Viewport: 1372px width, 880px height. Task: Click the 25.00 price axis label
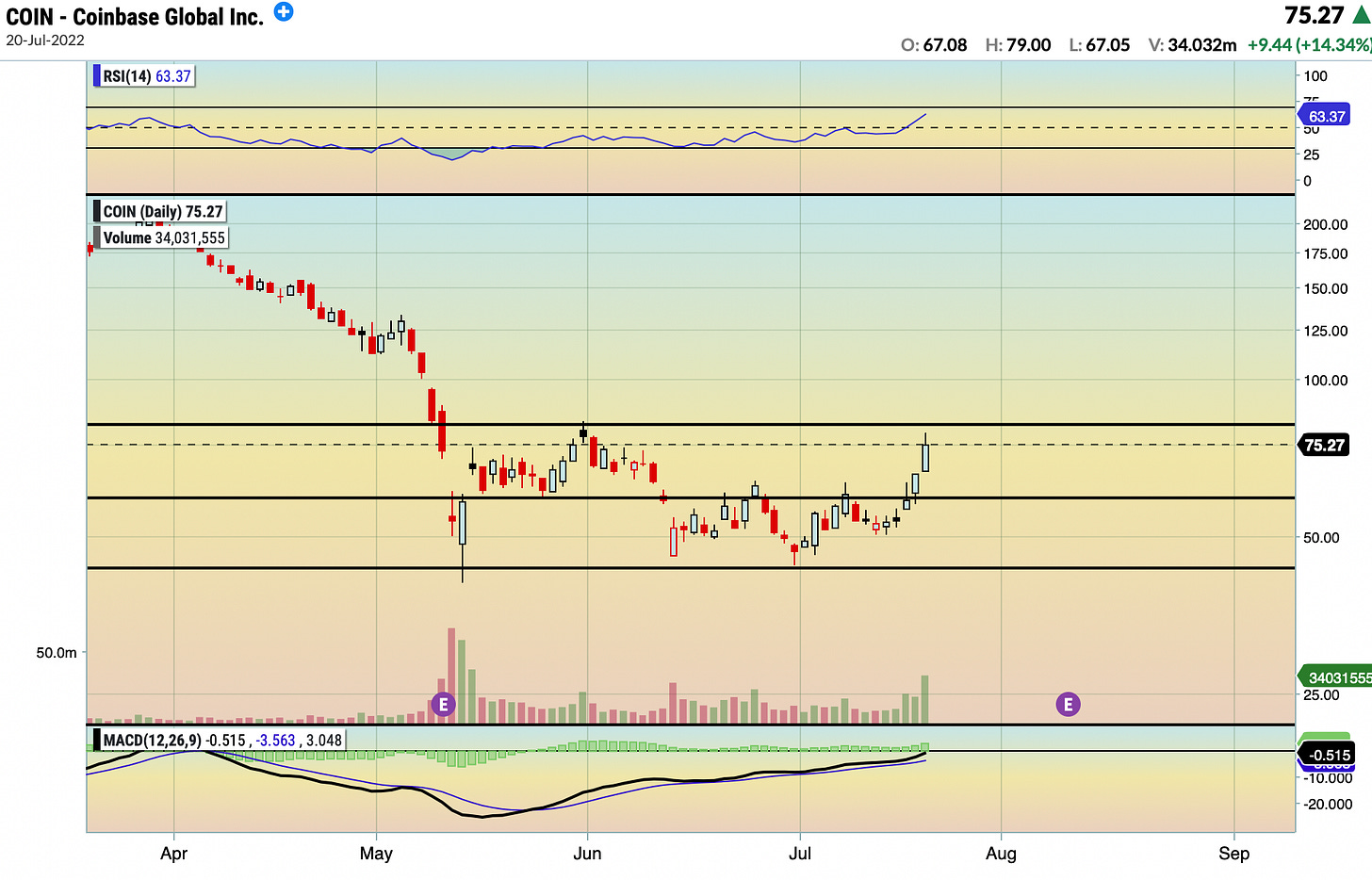tap(1321, 694)
